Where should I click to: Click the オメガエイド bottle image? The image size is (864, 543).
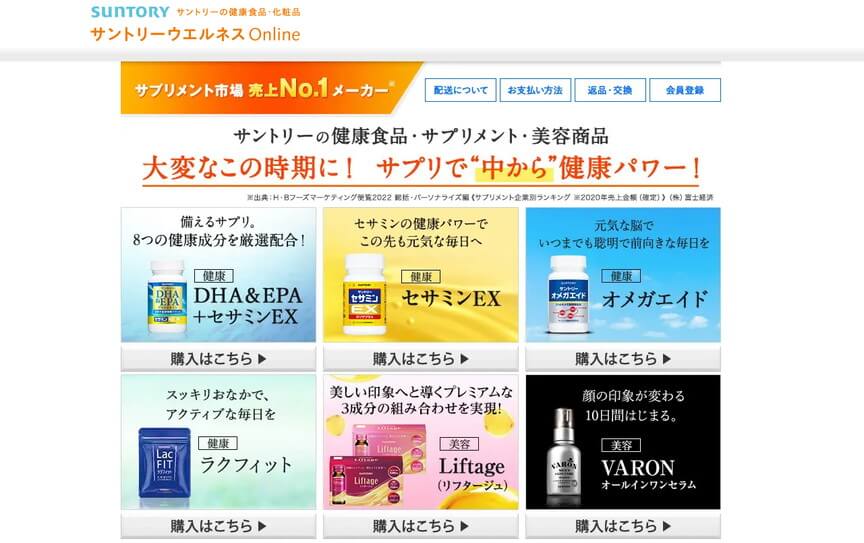(x=569, y=295)
